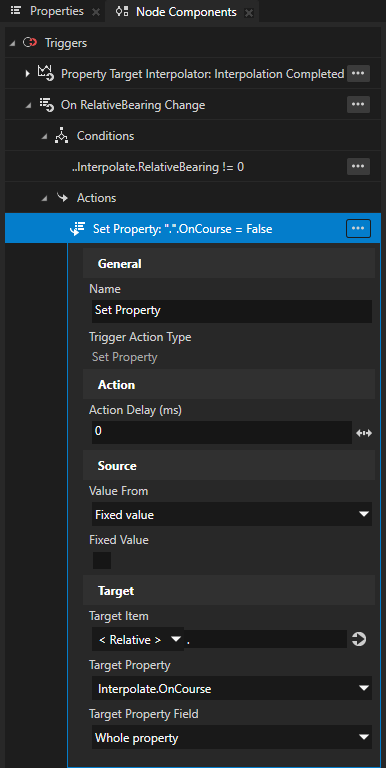Open the Value From dropdown
This screenshot has width=386, height=768.
pos(232,514)
